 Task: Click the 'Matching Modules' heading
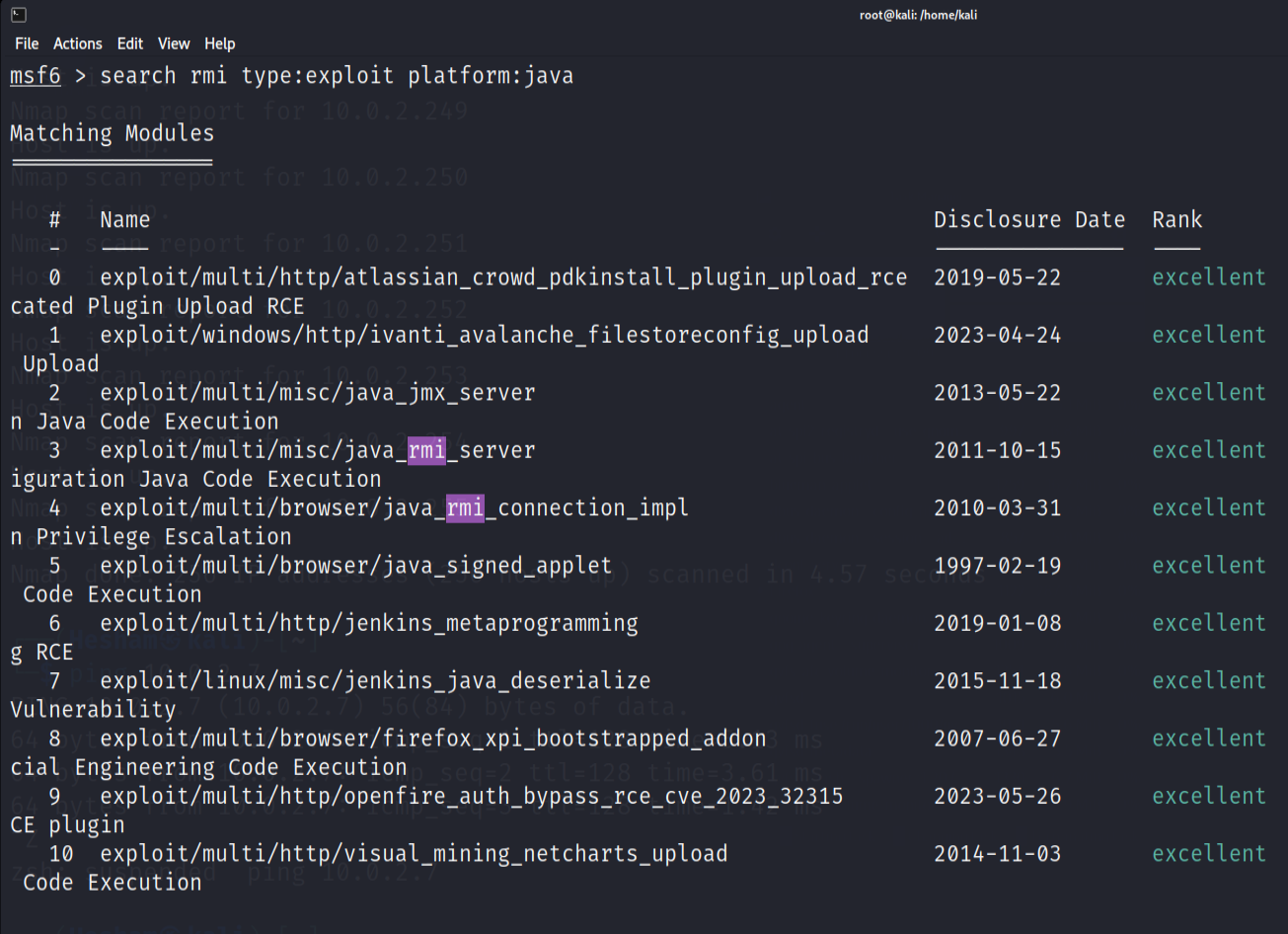[x=112, y=133]
